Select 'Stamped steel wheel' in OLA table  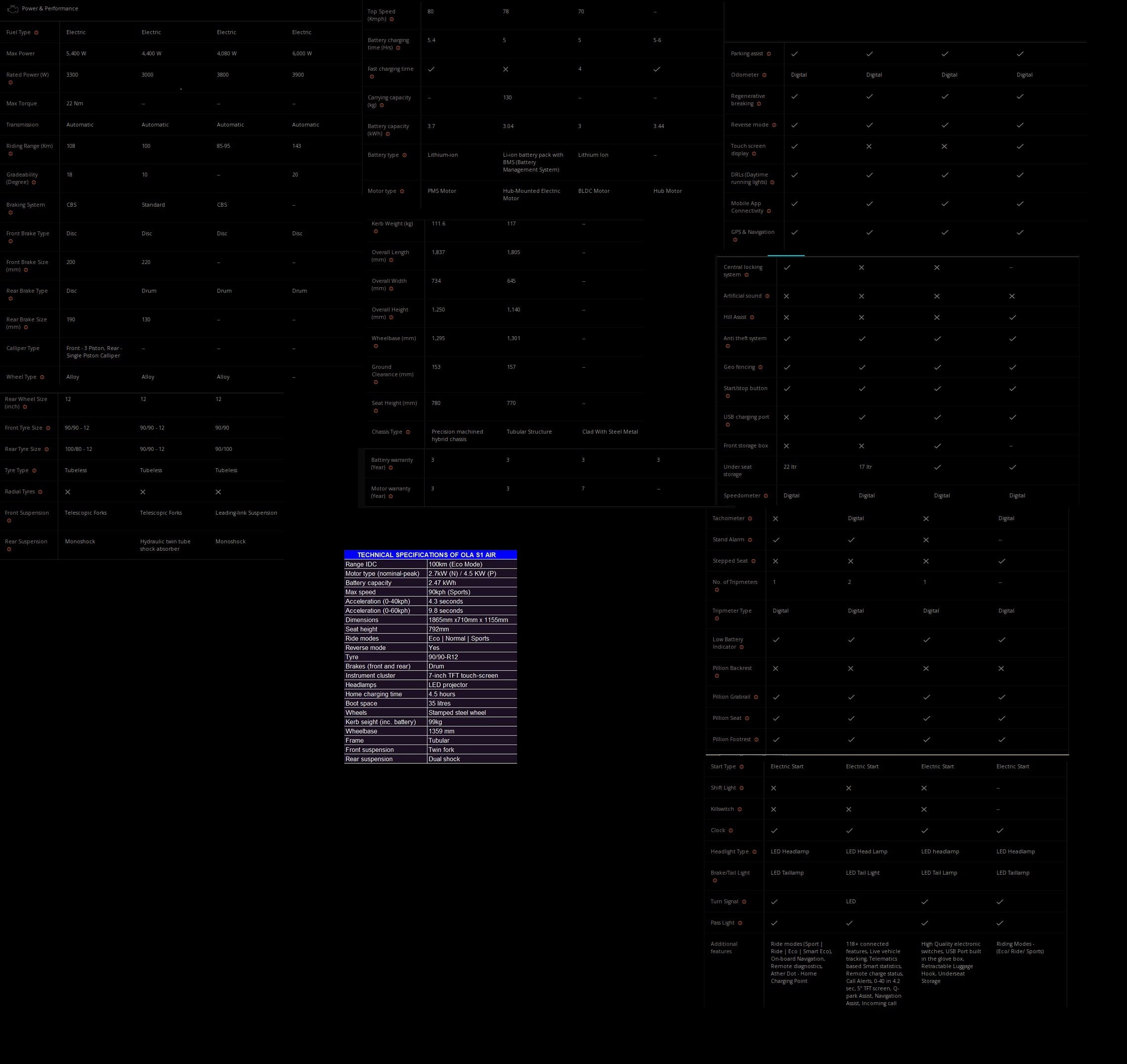tap(457, 713)
